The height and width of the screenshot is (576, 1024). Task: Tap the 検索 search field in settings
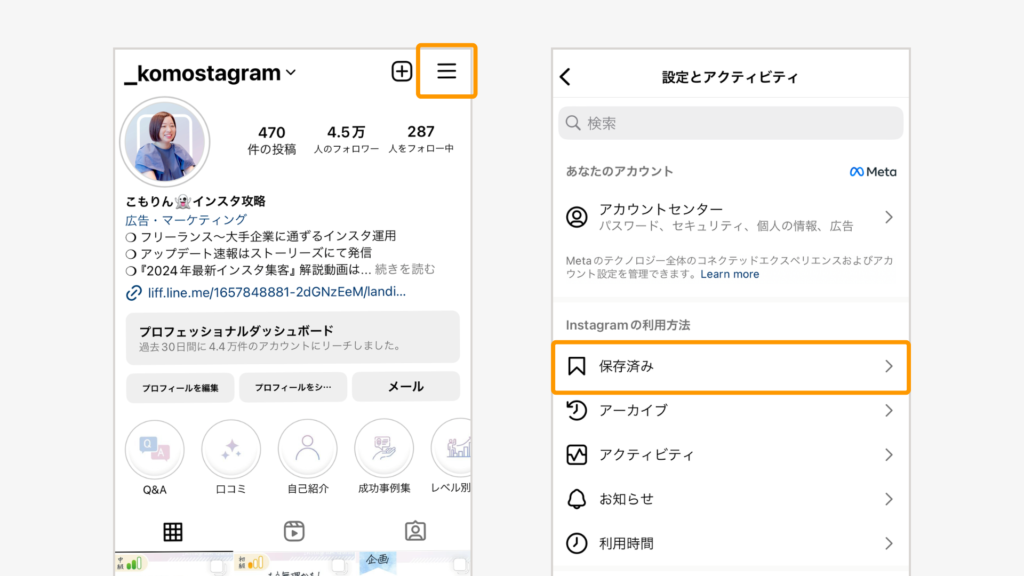[x=730, y=122]
